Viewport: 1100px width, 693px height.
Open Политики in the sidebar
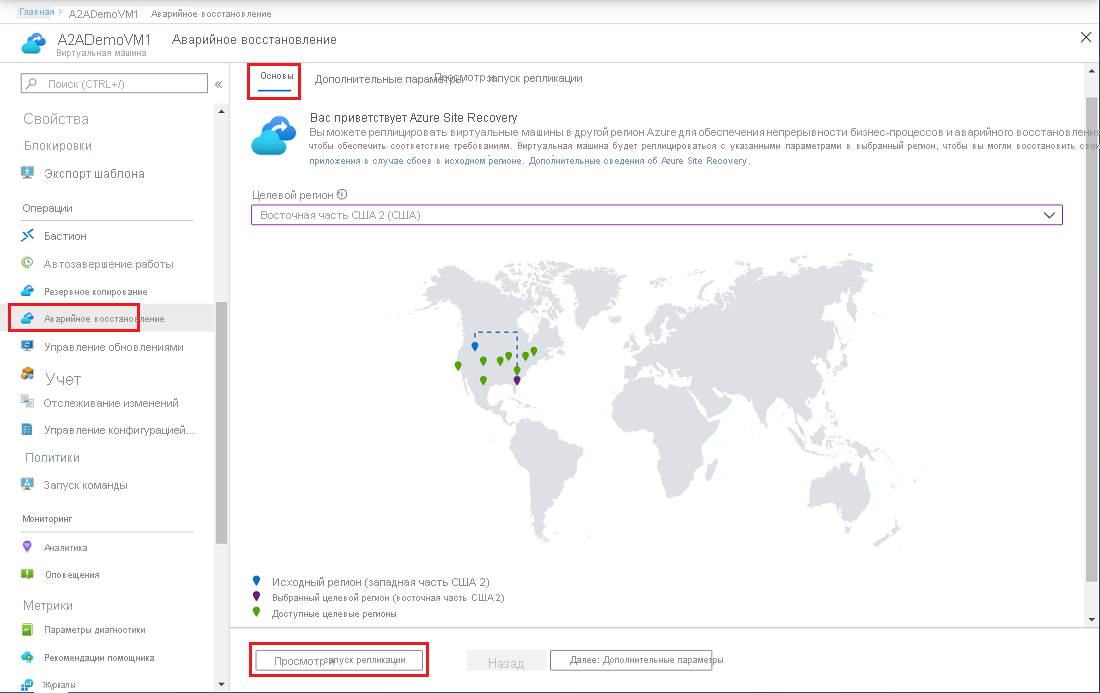(53, 457)
